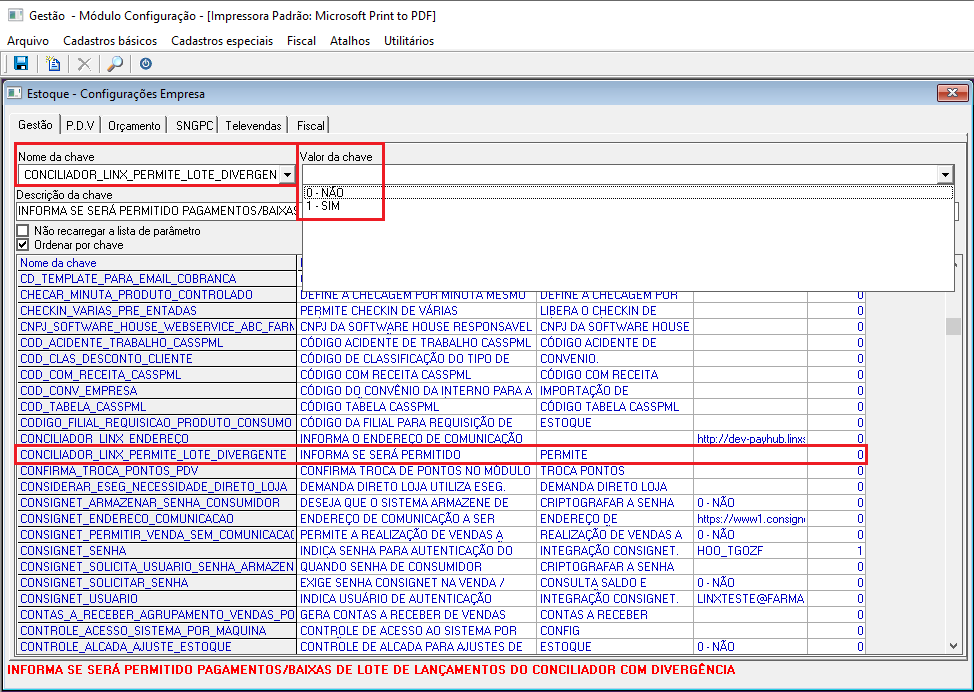
Task: Click the magnifying glass Search icon
Action: 114,64
